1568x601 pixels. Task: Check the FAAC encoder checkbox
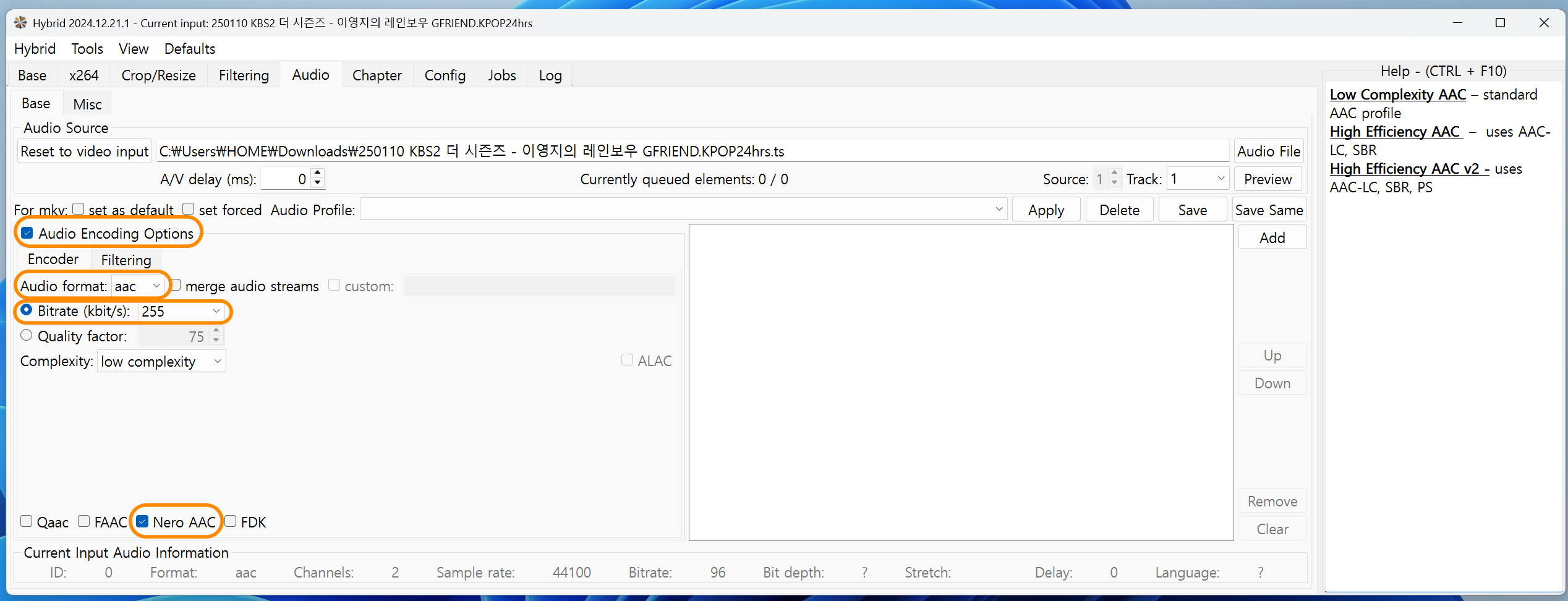(x=84, y=521)
